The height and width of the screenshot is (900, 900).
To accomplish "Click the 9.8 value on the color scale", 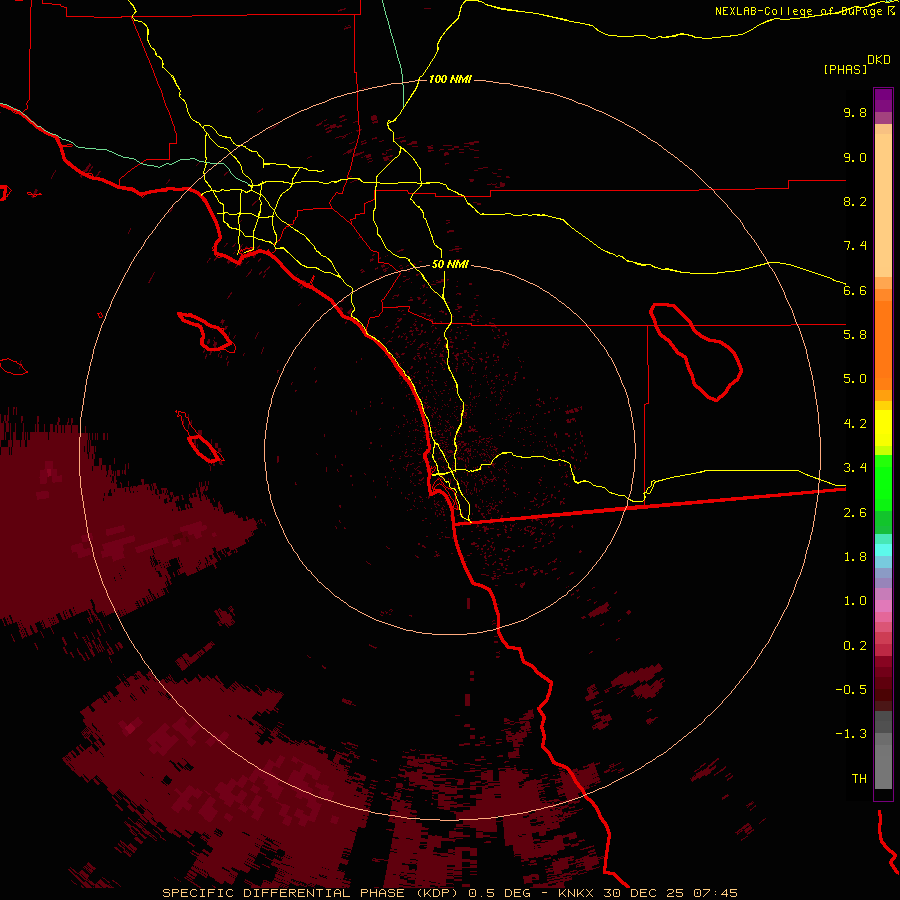I will click(855, 112).
